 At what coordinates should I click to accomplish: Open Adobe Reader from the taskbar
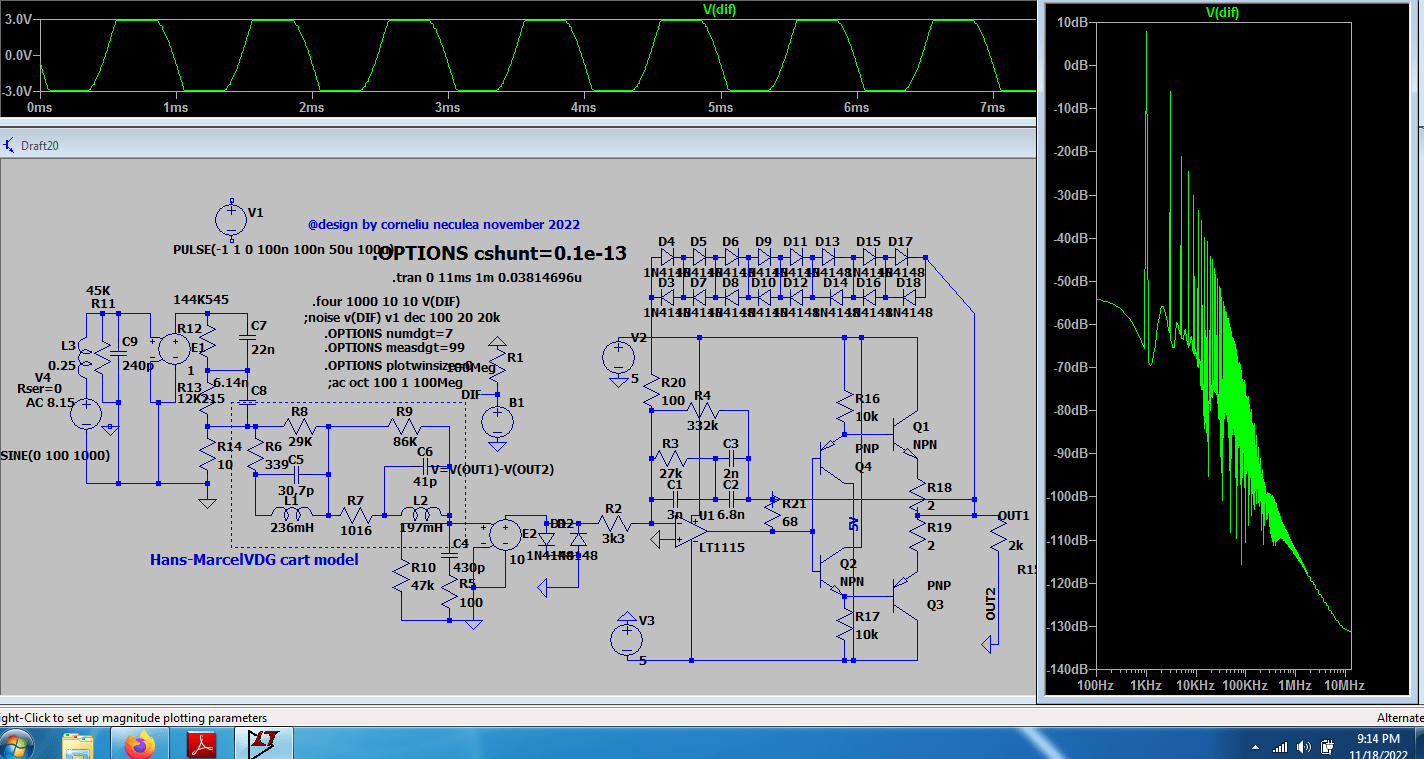coord(202,745)
